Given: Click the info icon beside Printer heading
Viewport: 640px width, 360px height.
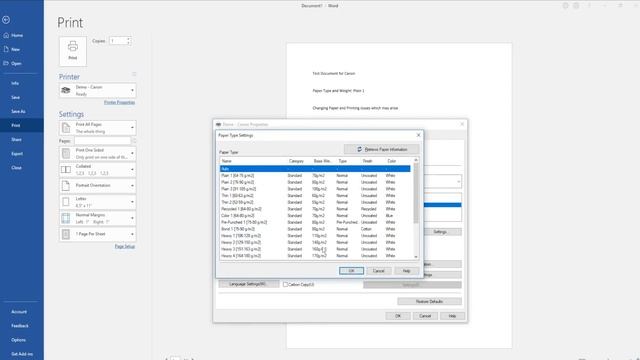Looking at the screenshot, I should coord(133,74).
